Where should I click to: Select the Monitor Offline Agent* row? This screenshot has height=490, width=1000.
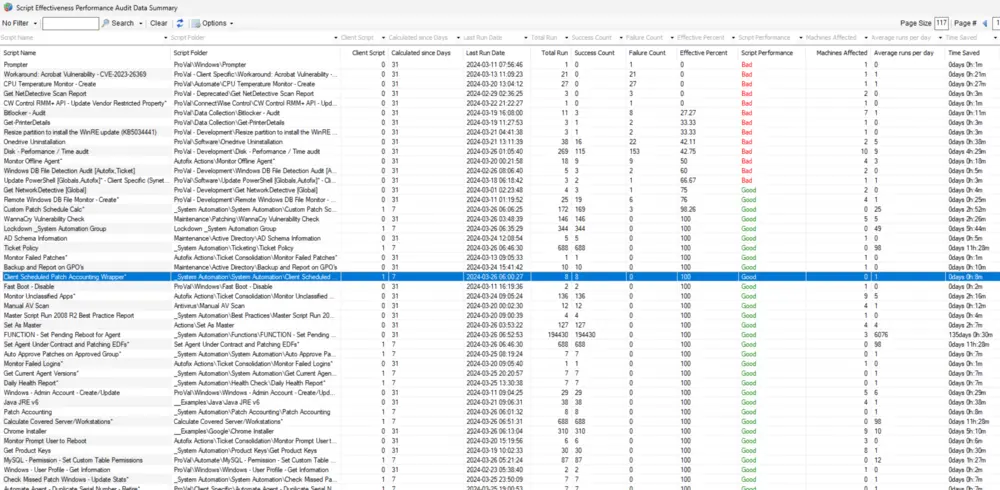(x=500, y=161)
